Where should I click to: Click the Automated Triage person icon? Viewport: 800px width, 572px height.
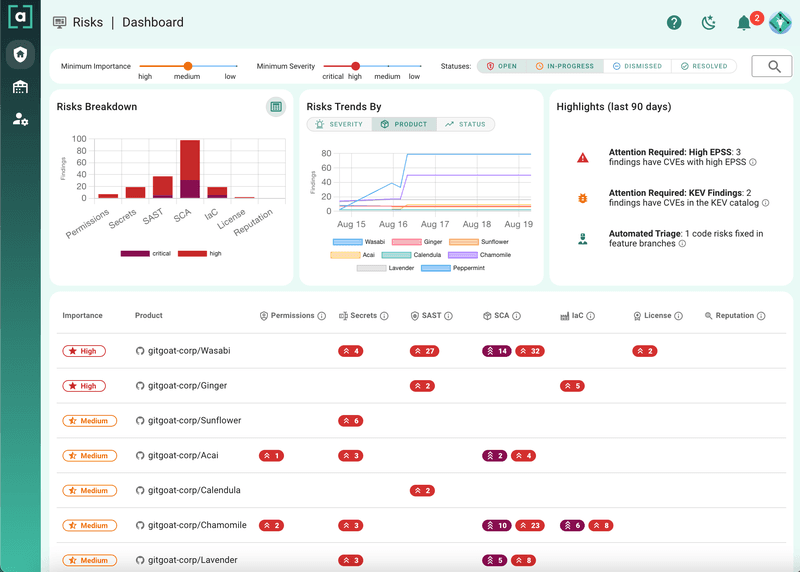click(x=583, y=238)
